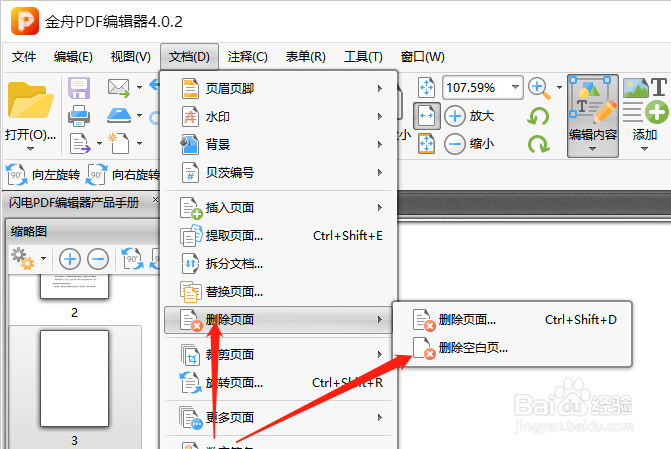Click the green counterclockwise rotate icon
Image resolution: width=671 pixels, height=449 pixels.
coord(538,116)
